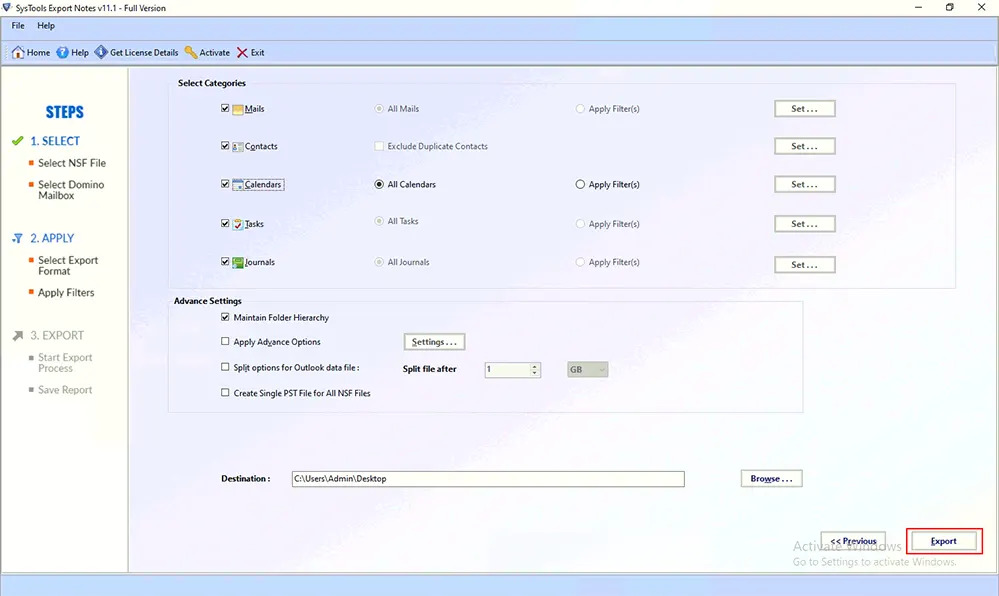Click the Browse... button
Viewport: 999px width, 596px height.
tap(772, 479)
